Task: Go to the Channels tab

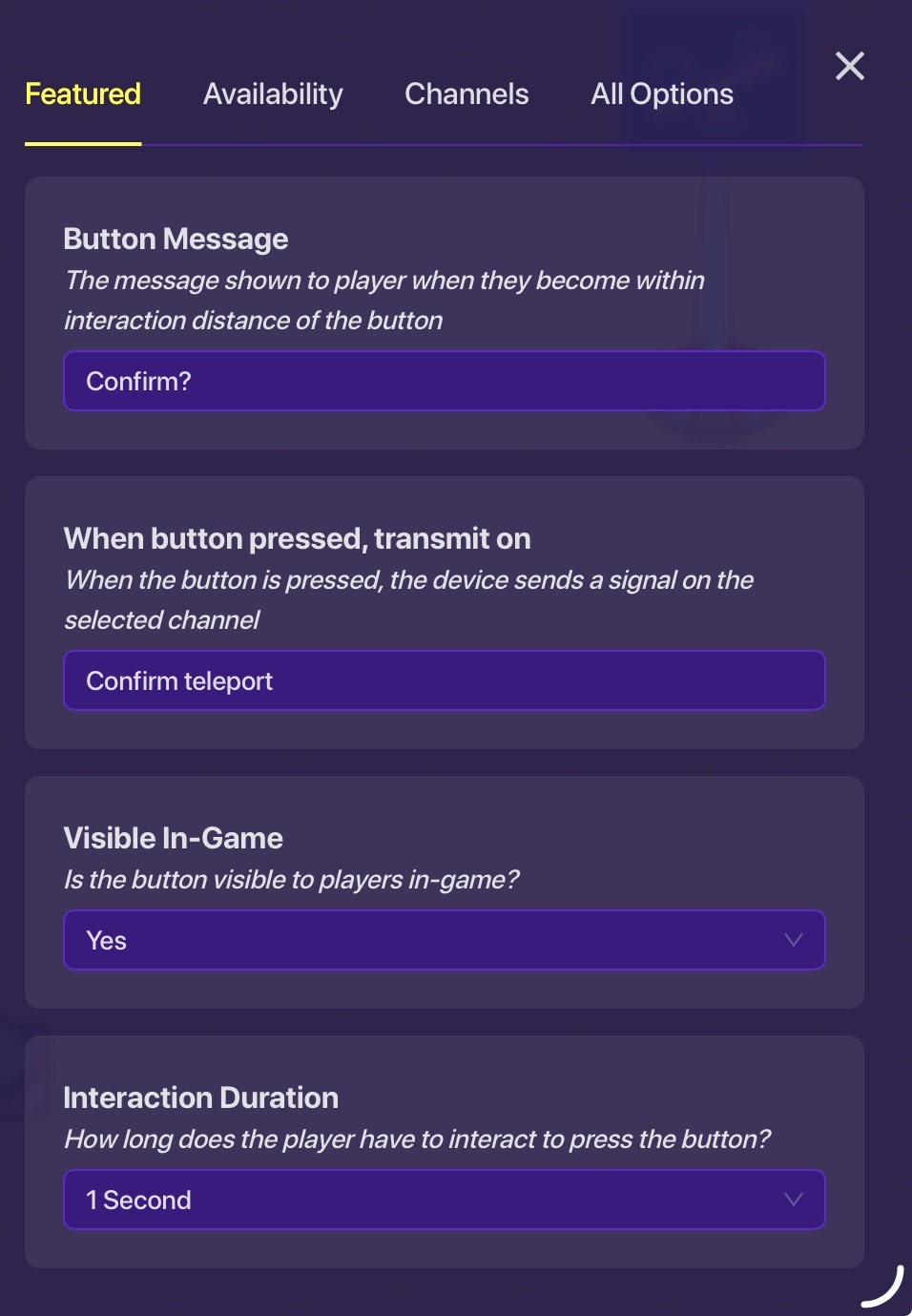Action: pyautogui.click(x=466, y=94)
